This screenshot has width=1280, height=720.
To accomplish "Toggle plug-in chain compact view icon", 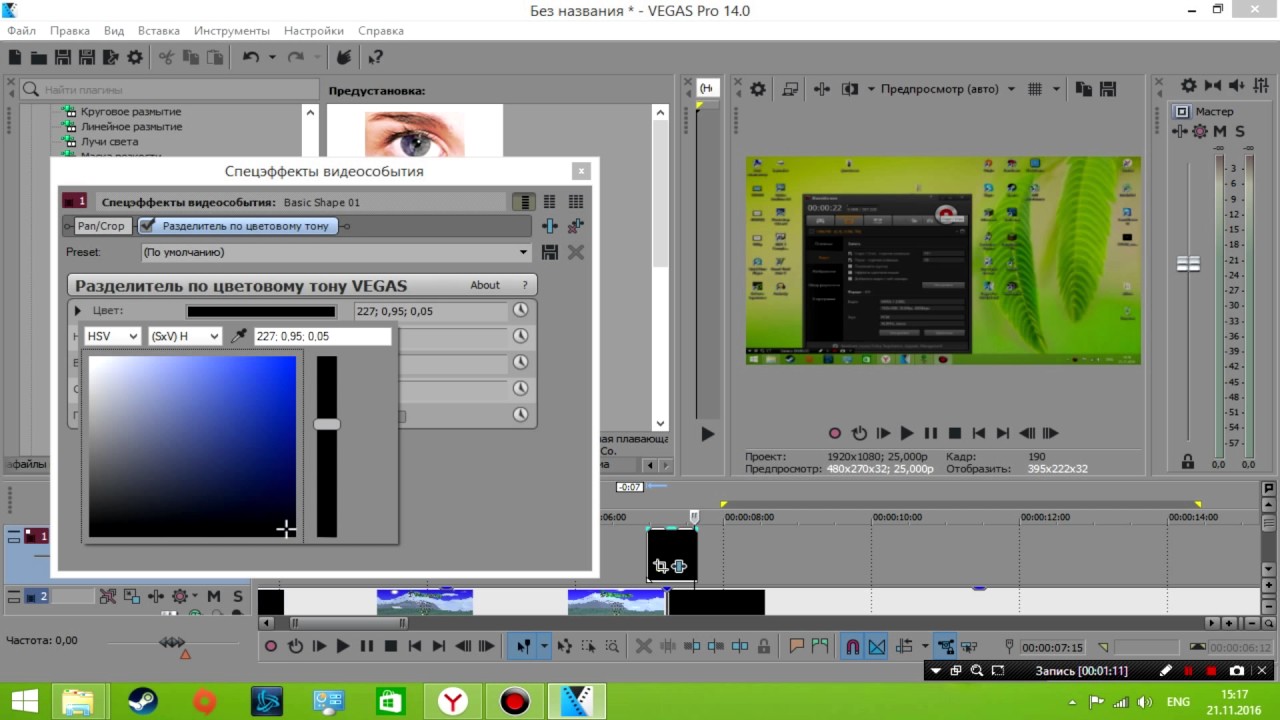I will coord(522,202).
